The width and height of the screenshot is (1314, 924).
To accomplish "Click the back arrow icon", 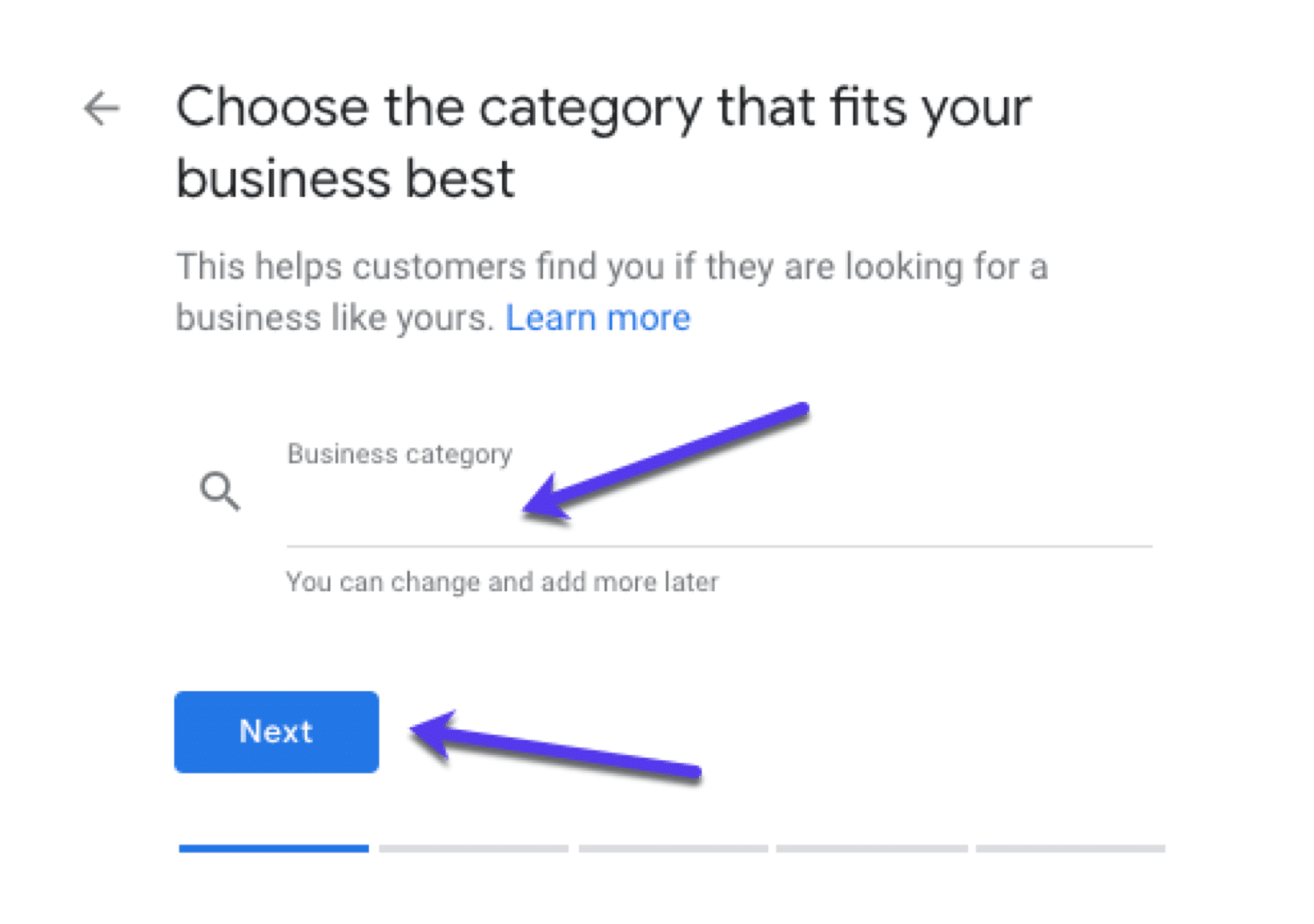I will (x=102, y=108).
